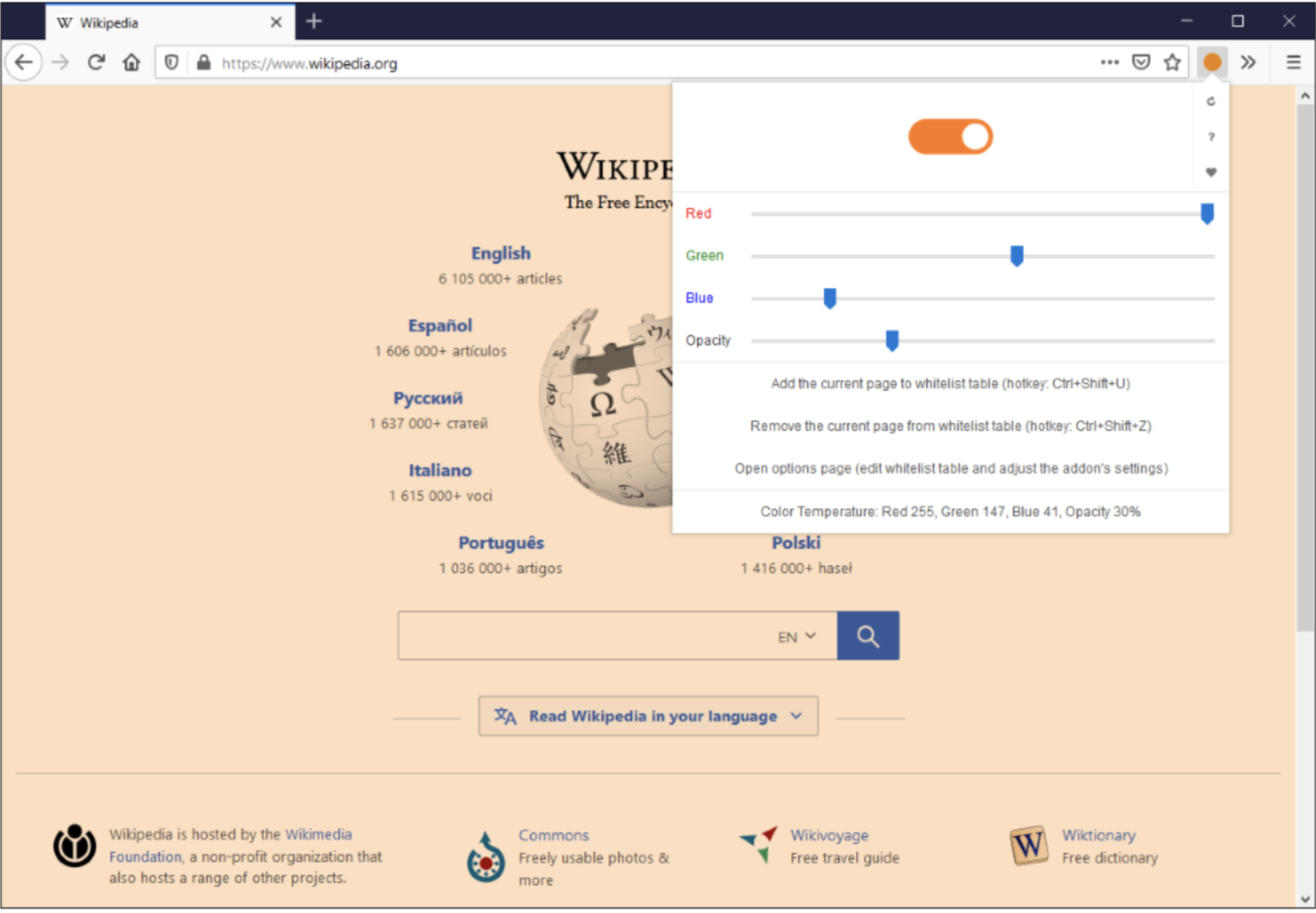Open the English Wikipedia link
Image resolution: width=1316 pixels, height=913 pixels.
[x=501, y=254]
